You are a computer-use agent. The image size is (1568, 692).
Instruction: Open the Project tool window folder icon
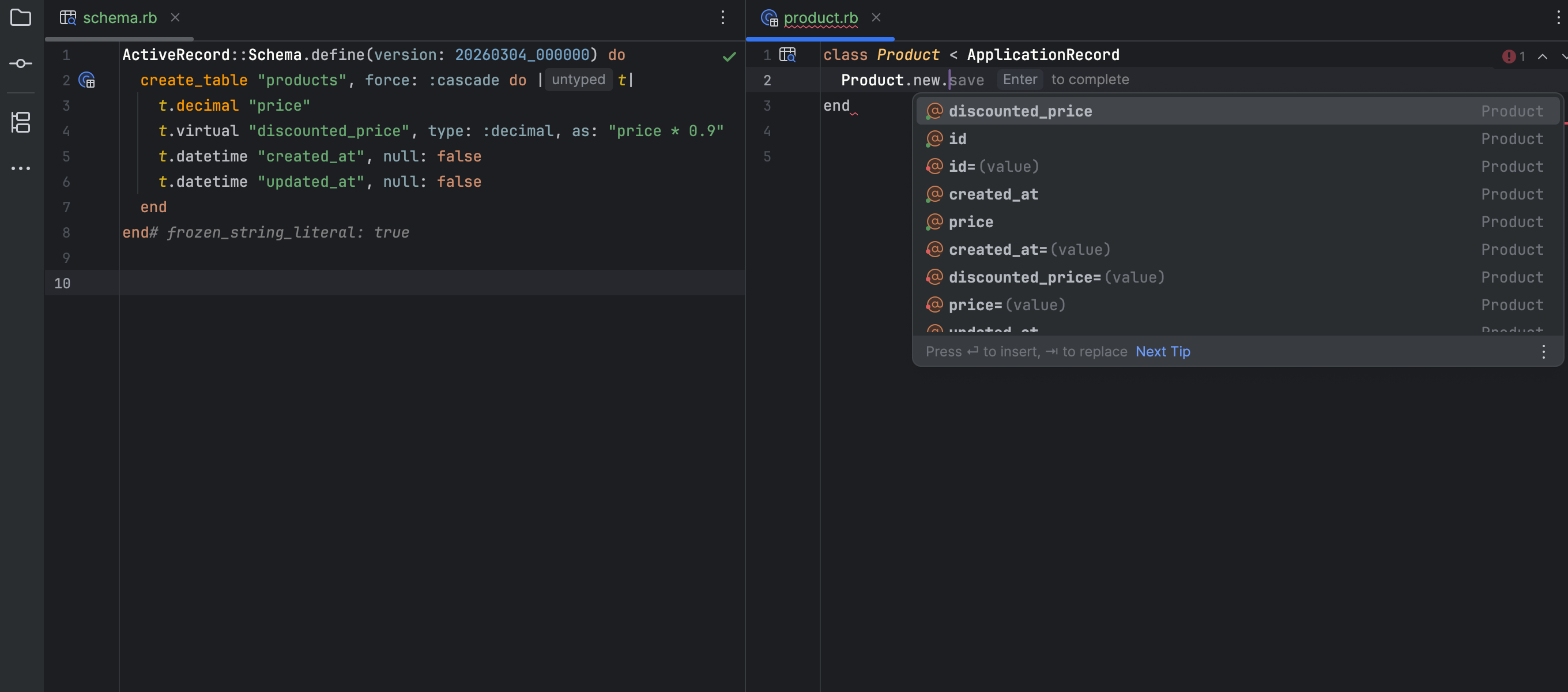click(x=21, y=18)
